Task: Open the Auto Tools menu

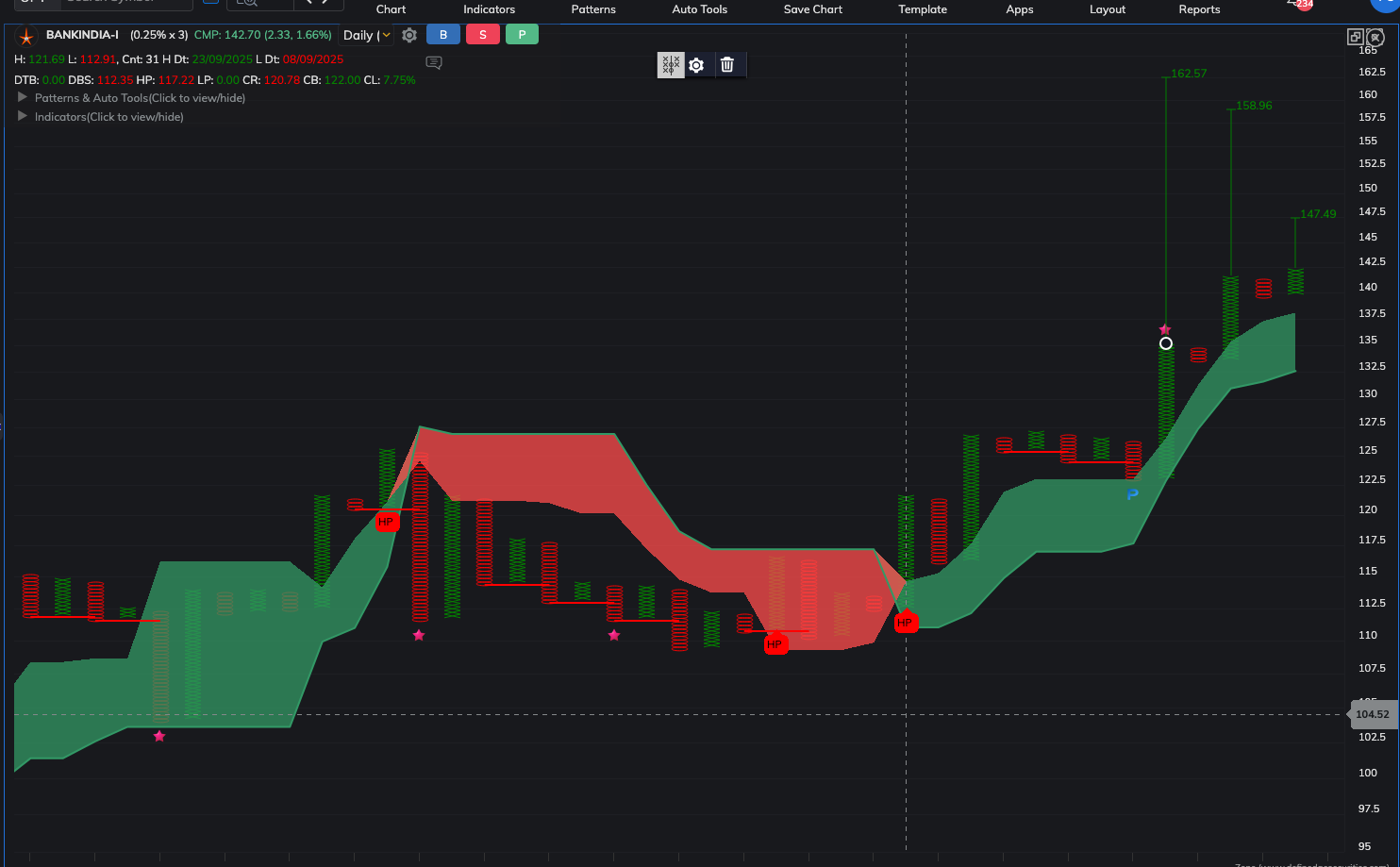Action: pos(699,9)
